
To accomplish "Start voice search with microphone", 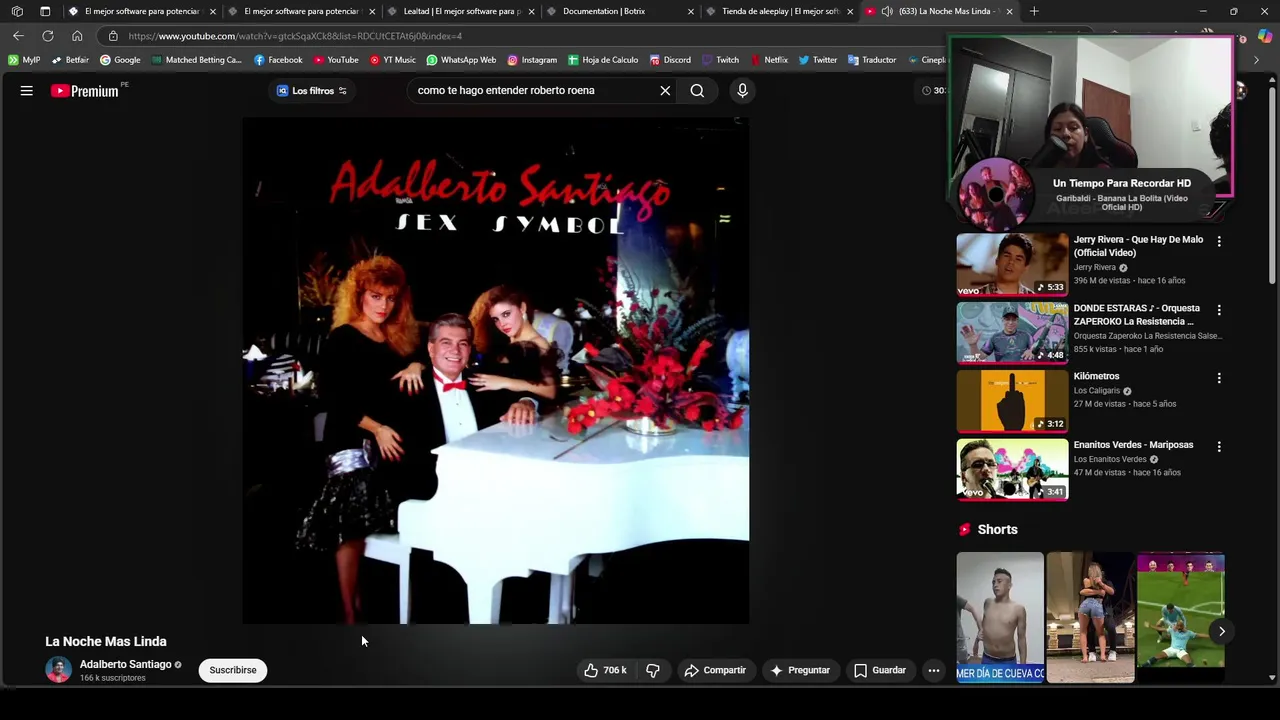I will click(742, 91).
